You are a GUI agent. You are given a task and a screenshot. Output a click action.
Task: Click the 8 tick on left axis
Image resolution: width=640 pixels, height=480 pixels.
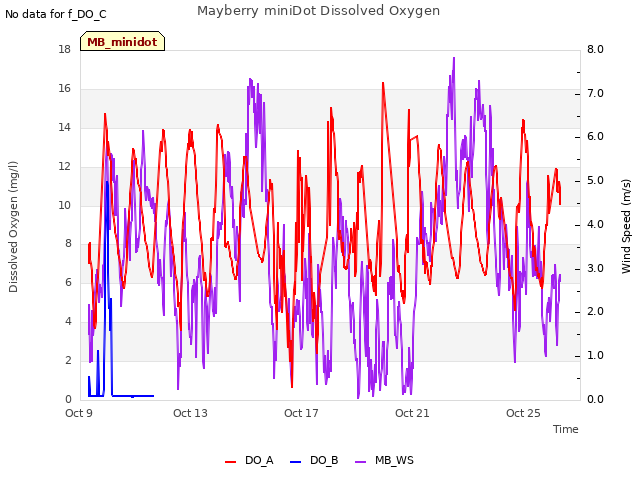[x=68, y=243]
